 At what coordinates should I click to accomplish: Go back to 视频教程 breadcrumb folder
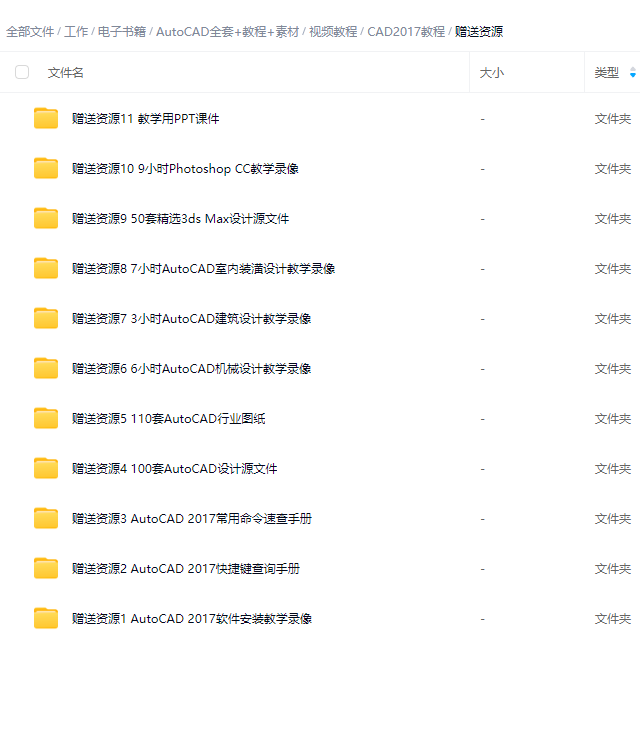333,32
